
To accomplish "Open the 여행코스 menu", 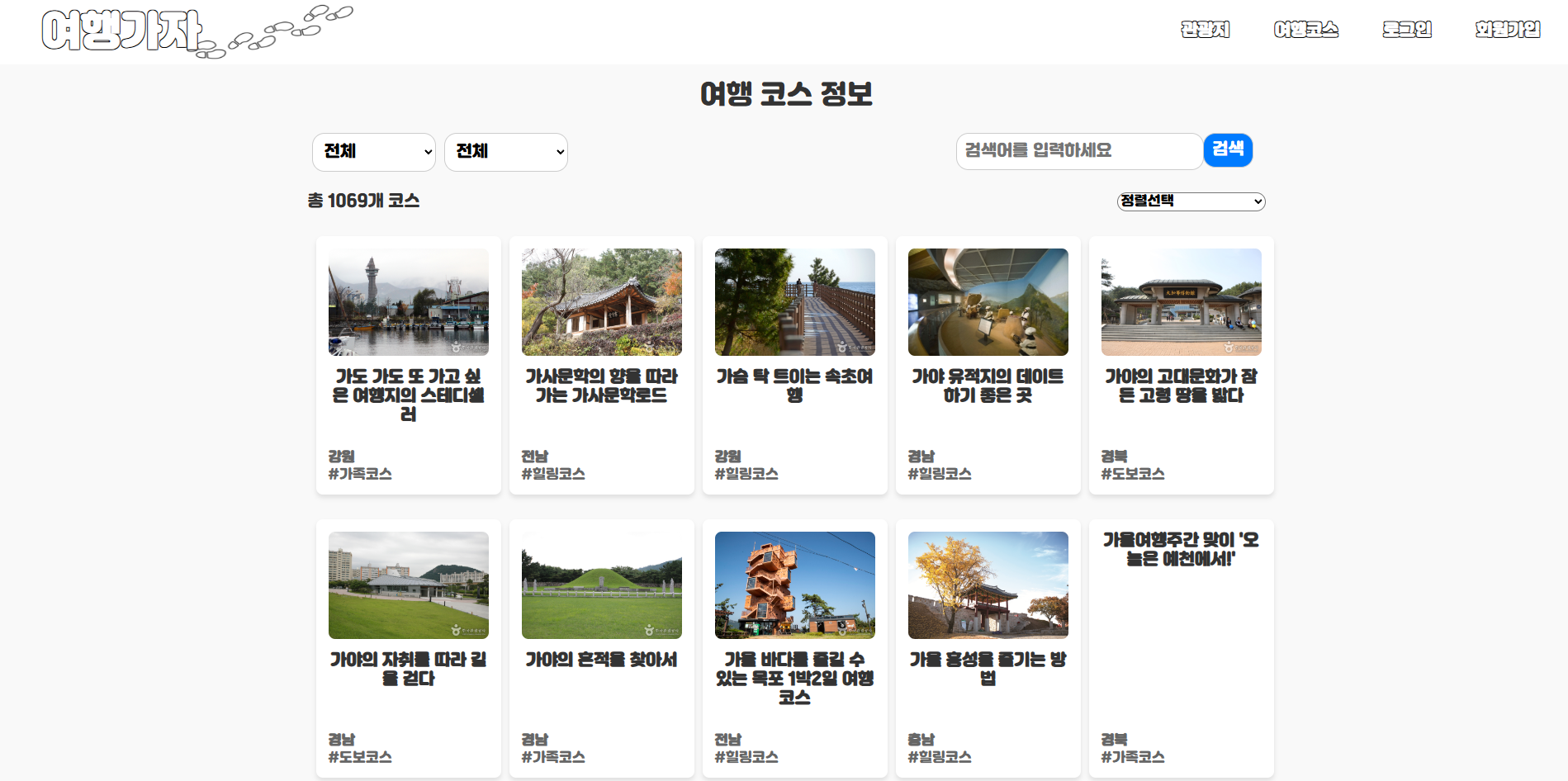I will pyautogui.click(x=1305, y=30).
